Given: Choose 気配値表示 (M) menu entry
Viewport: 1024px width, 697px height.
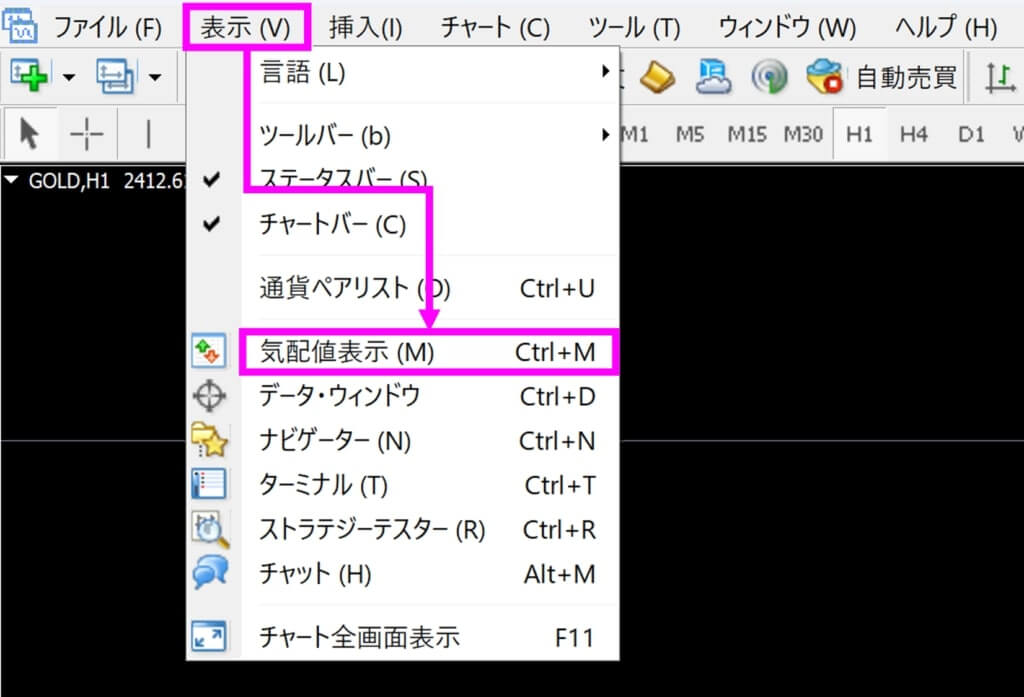Looking at the screenshot, I should [x=402, y=352].
